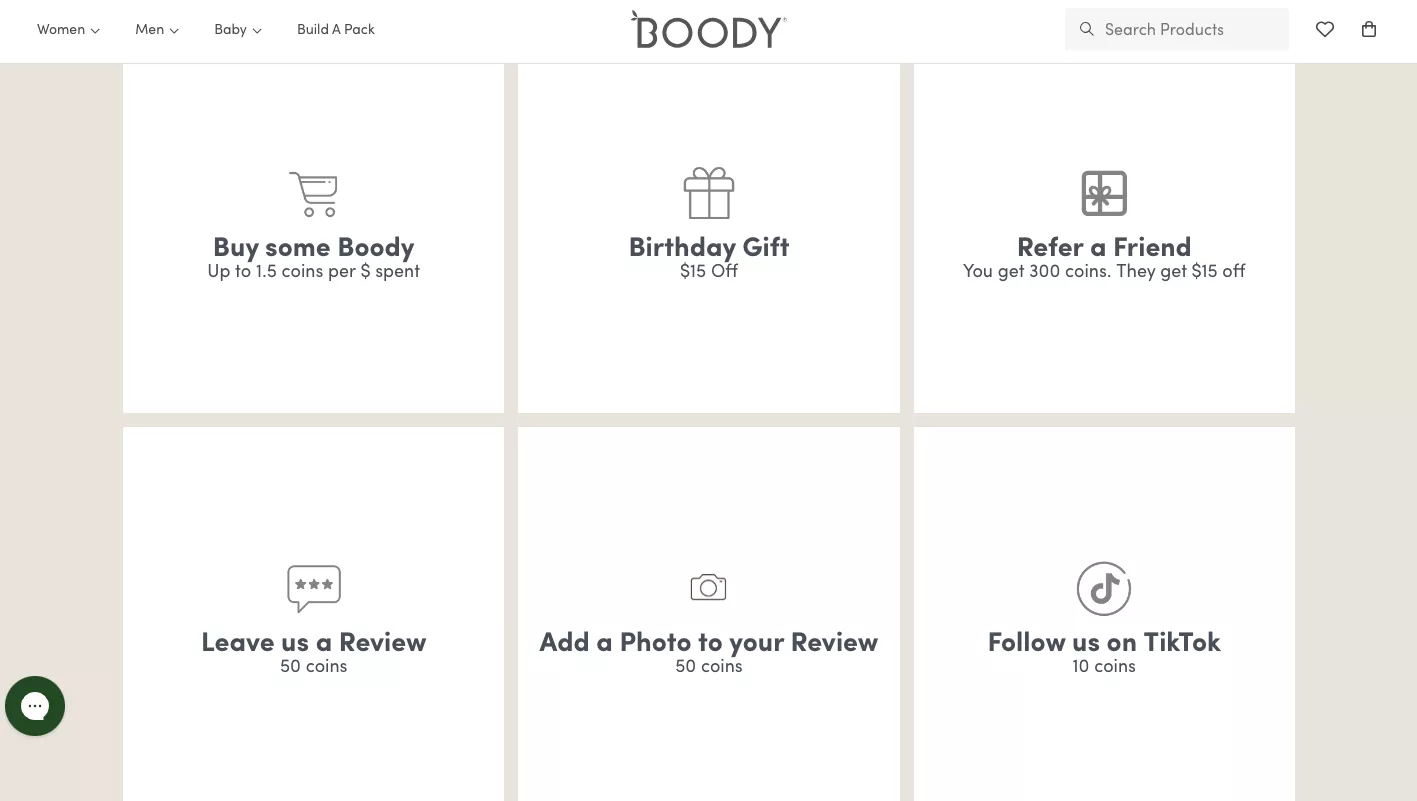Click the camera icon for photo reviews
The height and width of the screenshot is (801, 1417).
(708, 587)
